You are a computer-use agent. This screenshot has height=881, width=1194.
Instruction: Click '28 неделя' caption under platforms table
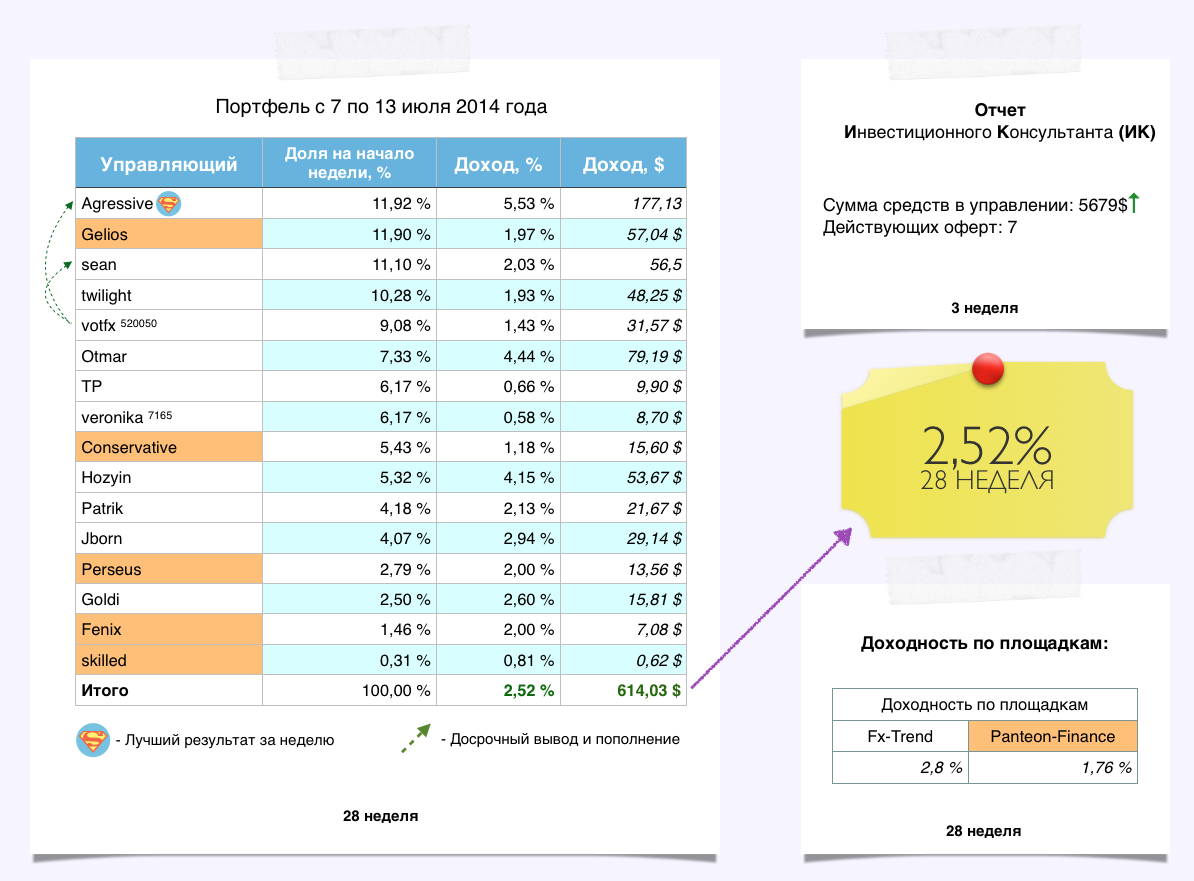pyautogui.click(x=983, y=831)
